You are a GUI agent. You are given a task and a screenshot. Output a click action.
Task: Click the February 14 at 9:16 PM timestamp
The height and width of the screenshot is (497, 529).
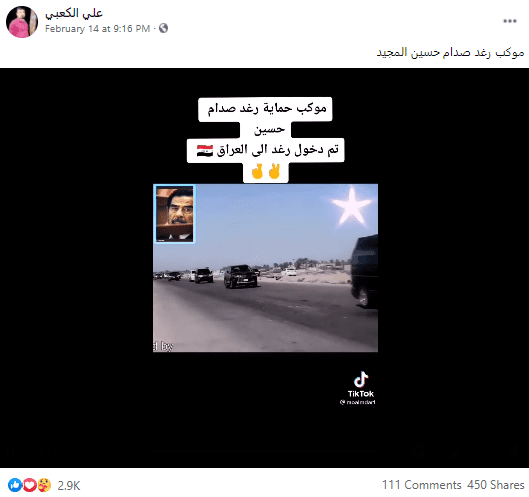[97, 28]
